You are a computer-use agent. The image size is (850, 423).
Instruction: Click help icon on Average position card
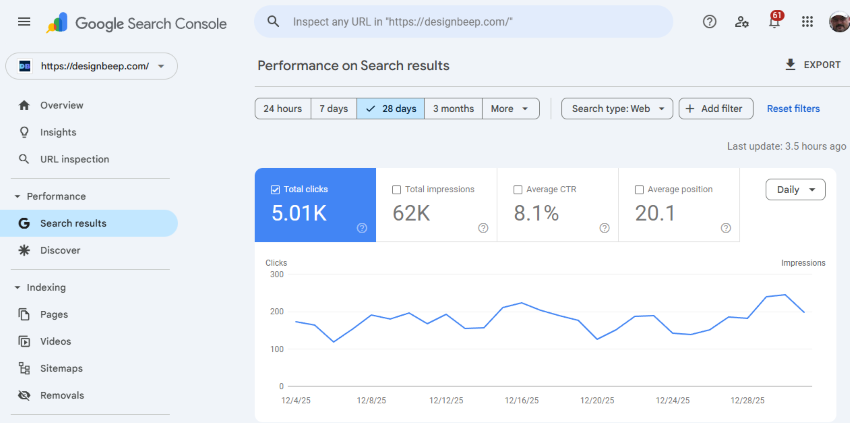[726, 228]
